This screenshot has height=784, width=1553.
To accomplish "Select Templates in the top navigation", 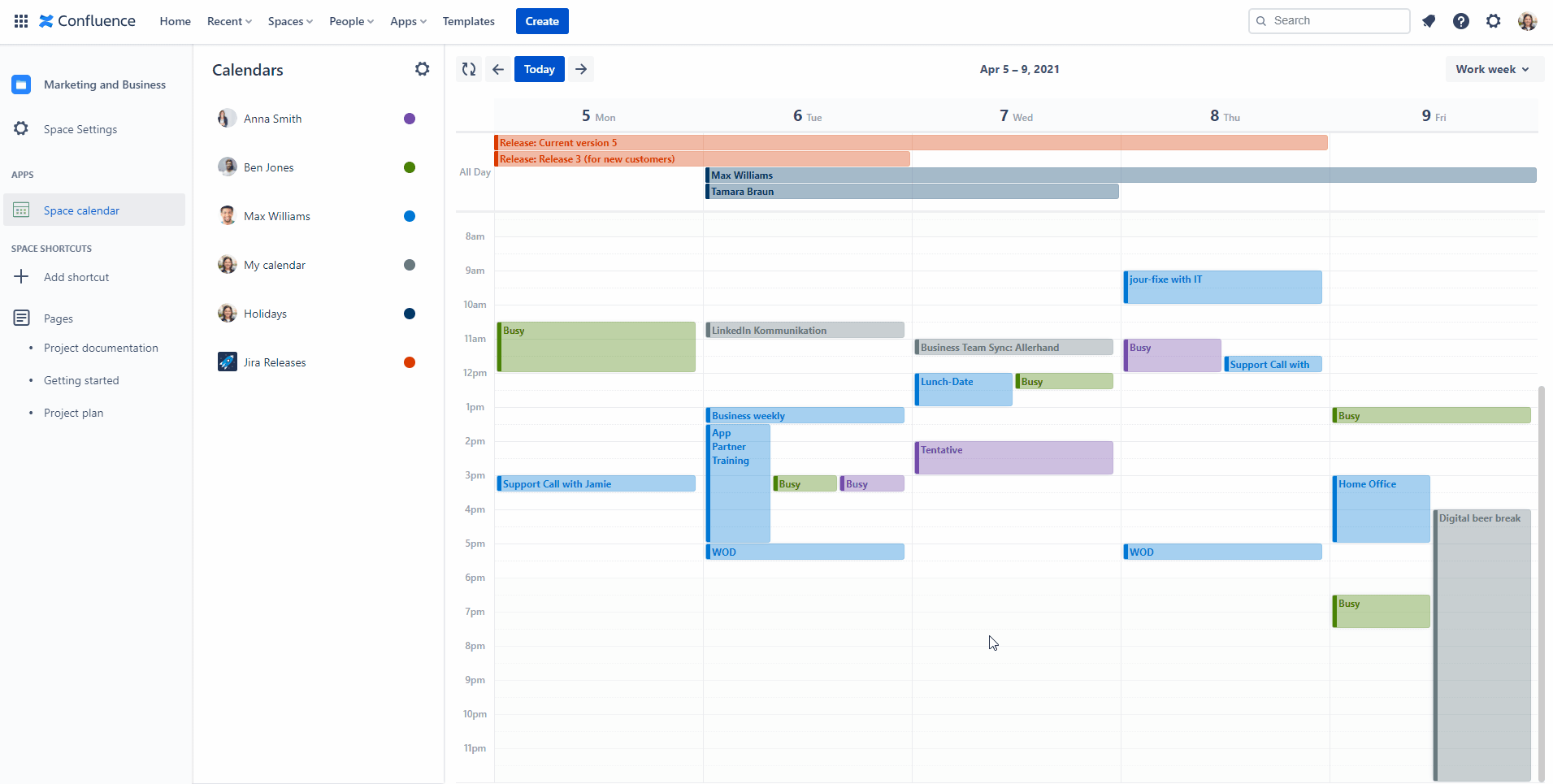I will (468, 21).
